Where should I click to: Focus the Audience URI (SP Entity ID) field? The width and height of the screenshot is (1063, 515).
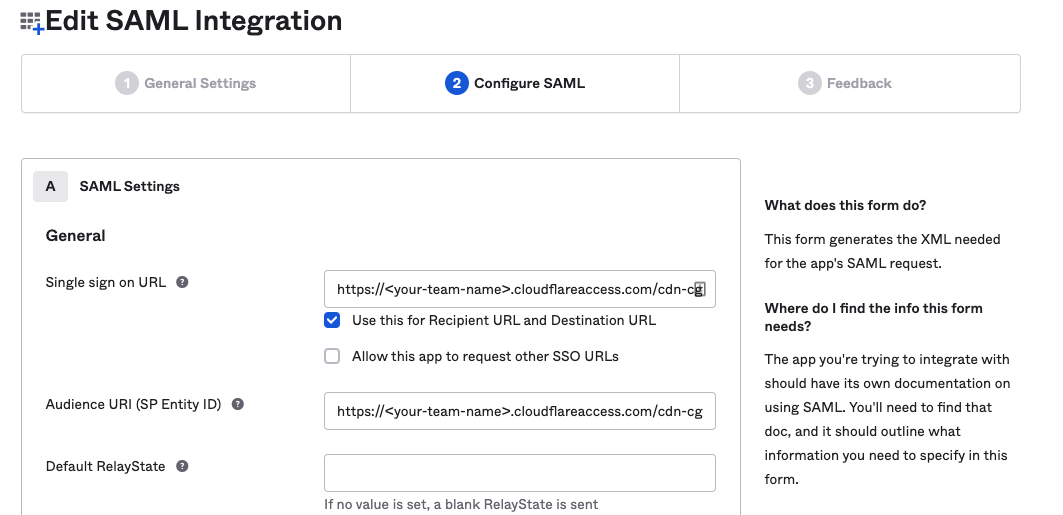coord(519,411)
